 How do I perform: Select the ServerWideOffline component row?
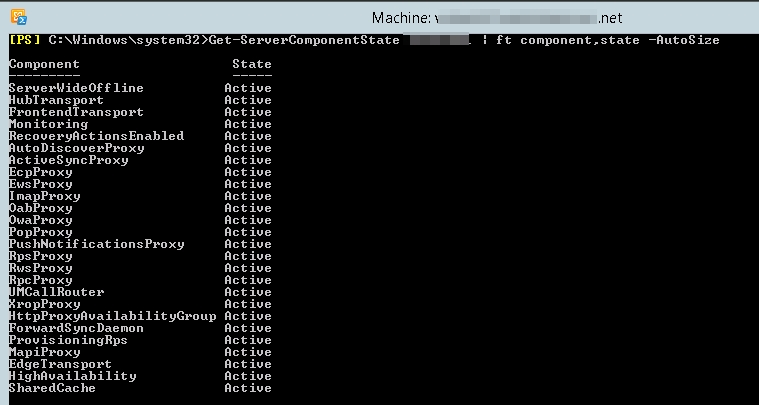tap(76, 88)
